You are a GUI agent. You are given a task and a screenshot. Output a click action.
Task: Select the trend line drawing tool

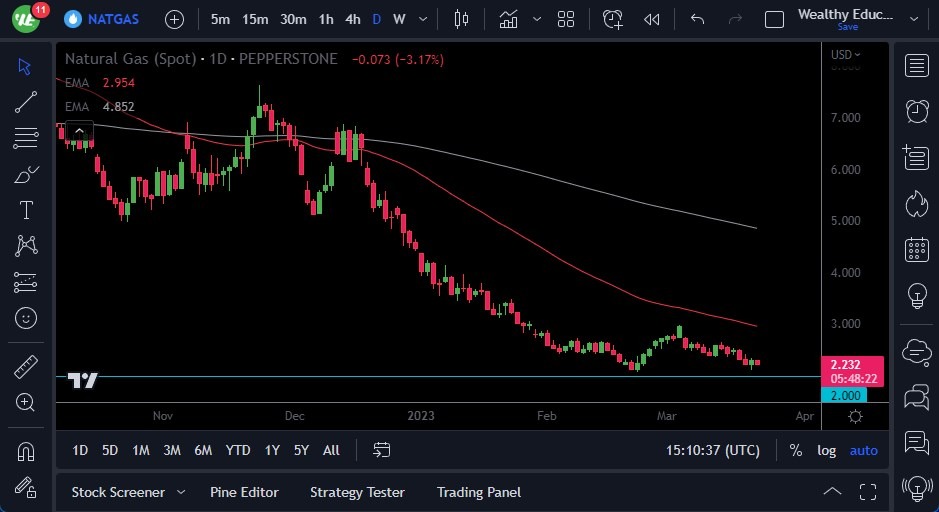click(26, 102)
